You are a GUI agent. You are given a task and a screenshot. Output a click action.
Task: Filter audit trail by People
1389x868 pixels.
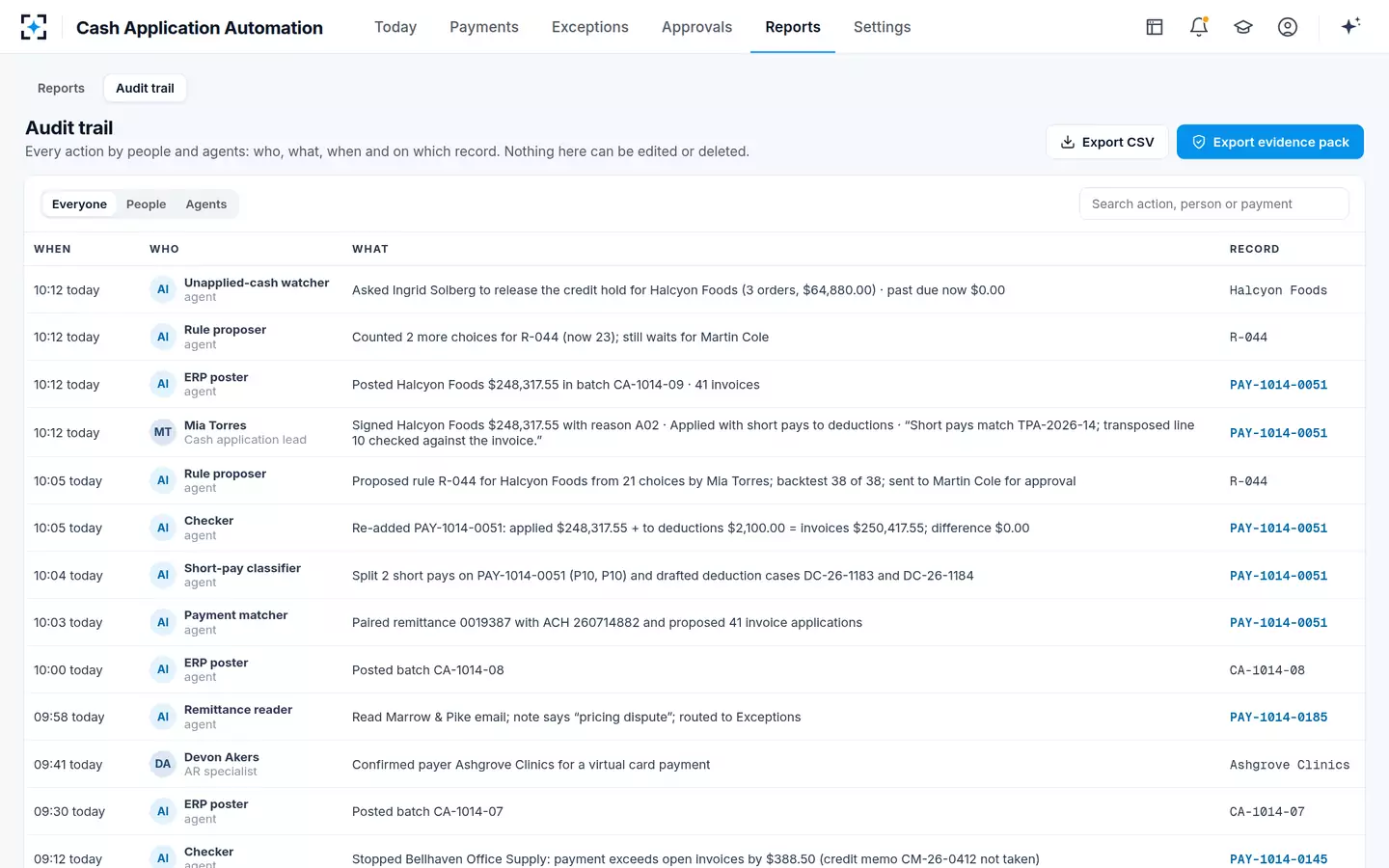[x=146, y=204]
